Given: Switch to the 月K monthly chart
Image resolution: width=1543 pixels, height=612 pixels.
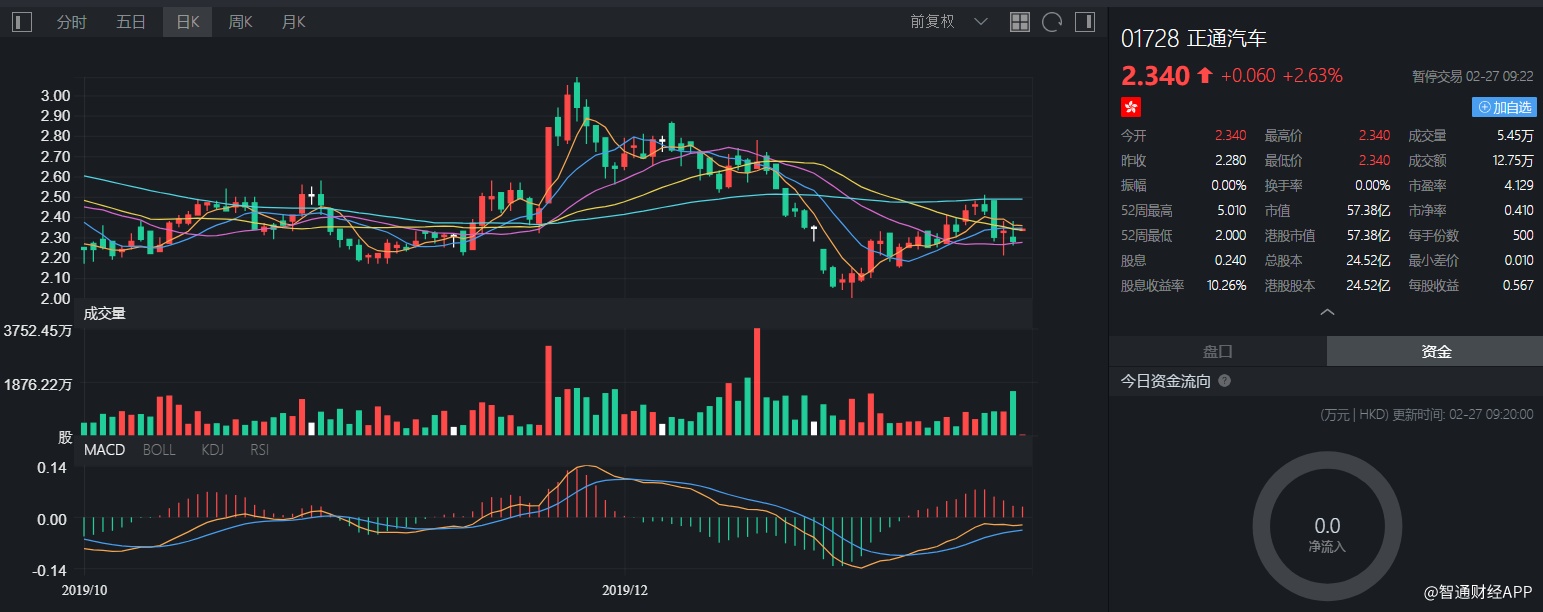Looking at the screenshot, I should pyautogui.click(x=294, y=22).
